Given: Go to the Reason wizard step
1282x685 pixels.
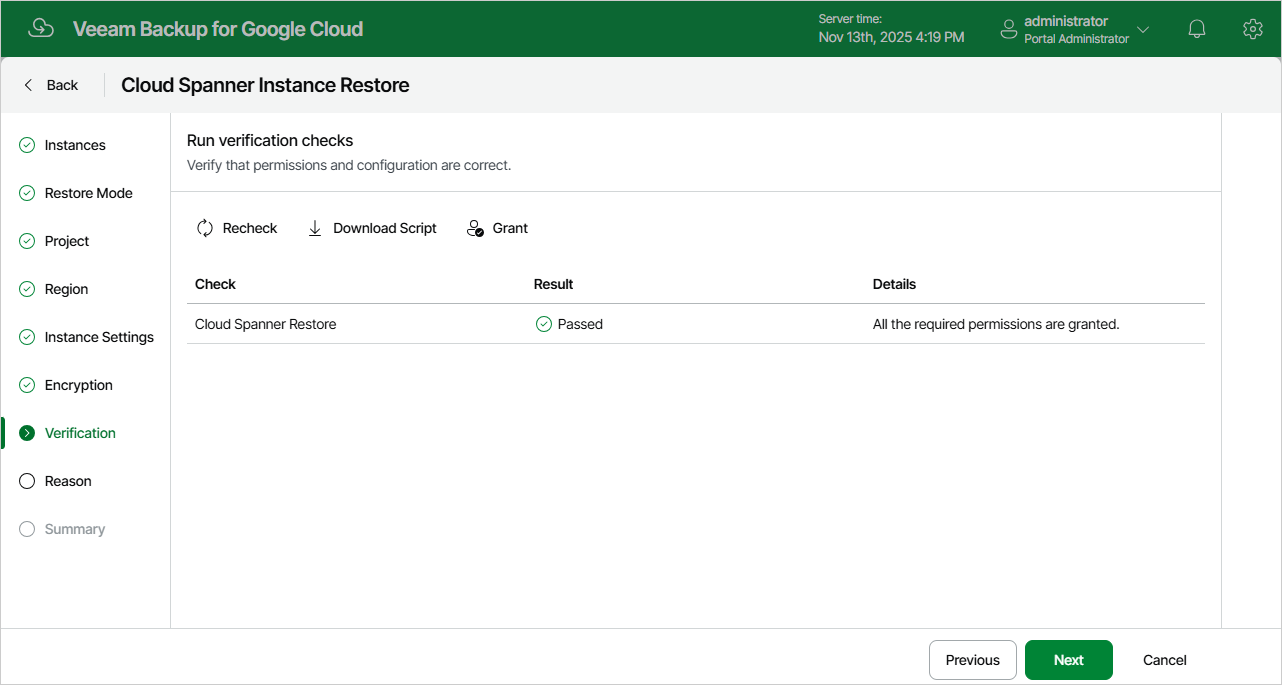Looking at the screenshot, I should tap(68, 481).
